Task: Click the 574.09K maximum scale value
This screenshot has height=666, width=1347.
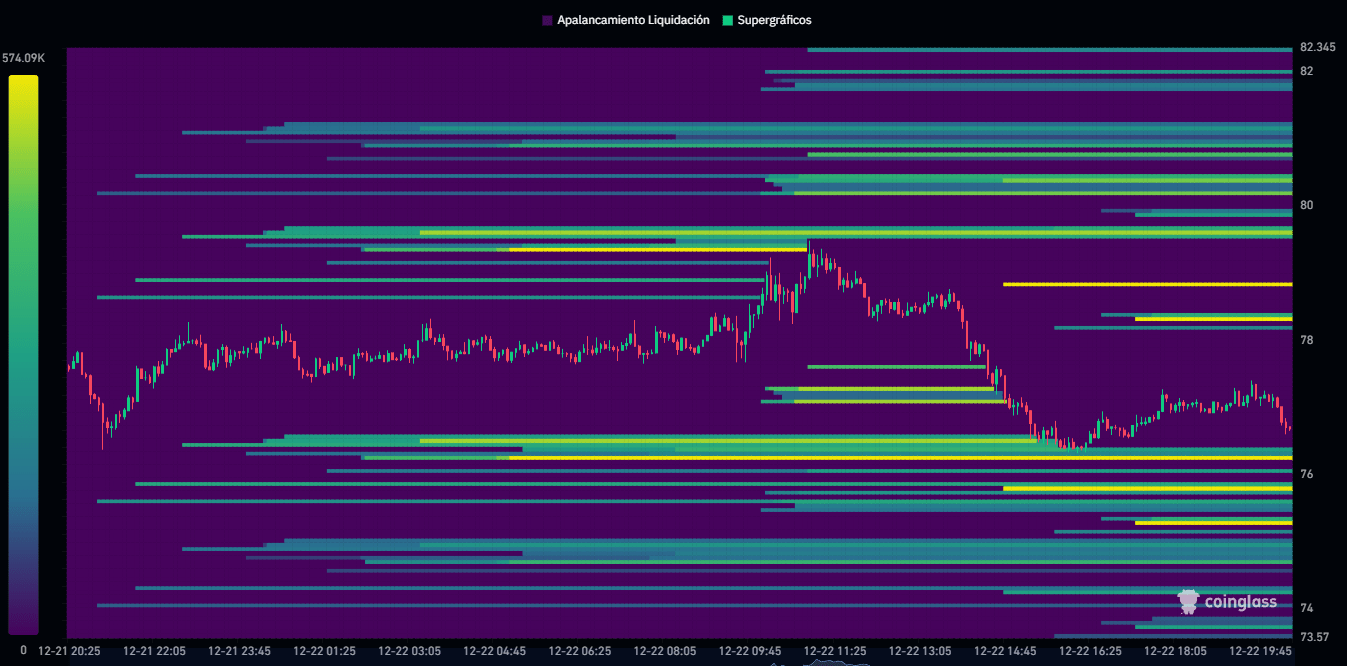Action: click(25, 58)
